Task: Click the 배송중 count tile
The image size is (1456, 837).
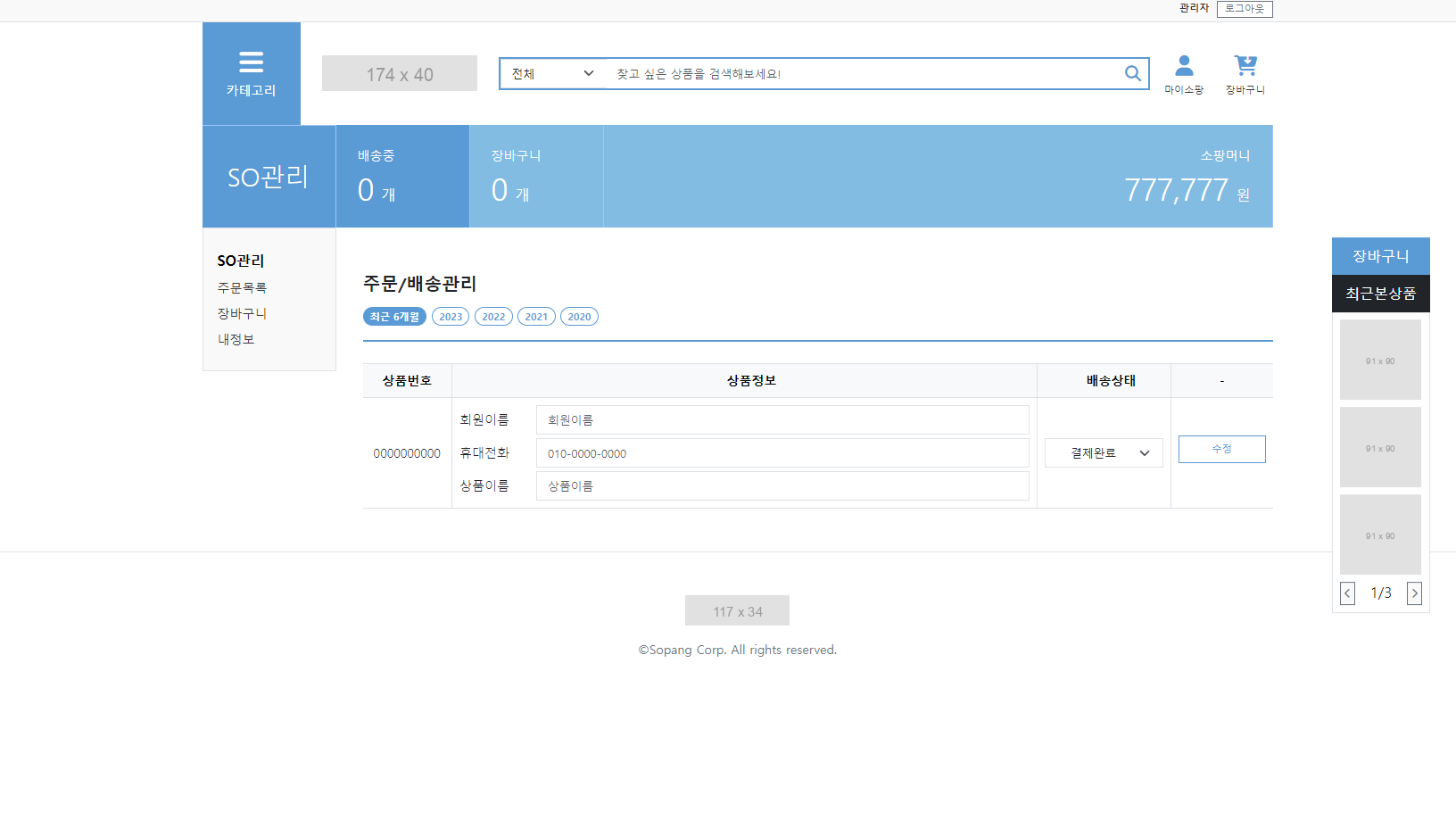Action: 402,176
